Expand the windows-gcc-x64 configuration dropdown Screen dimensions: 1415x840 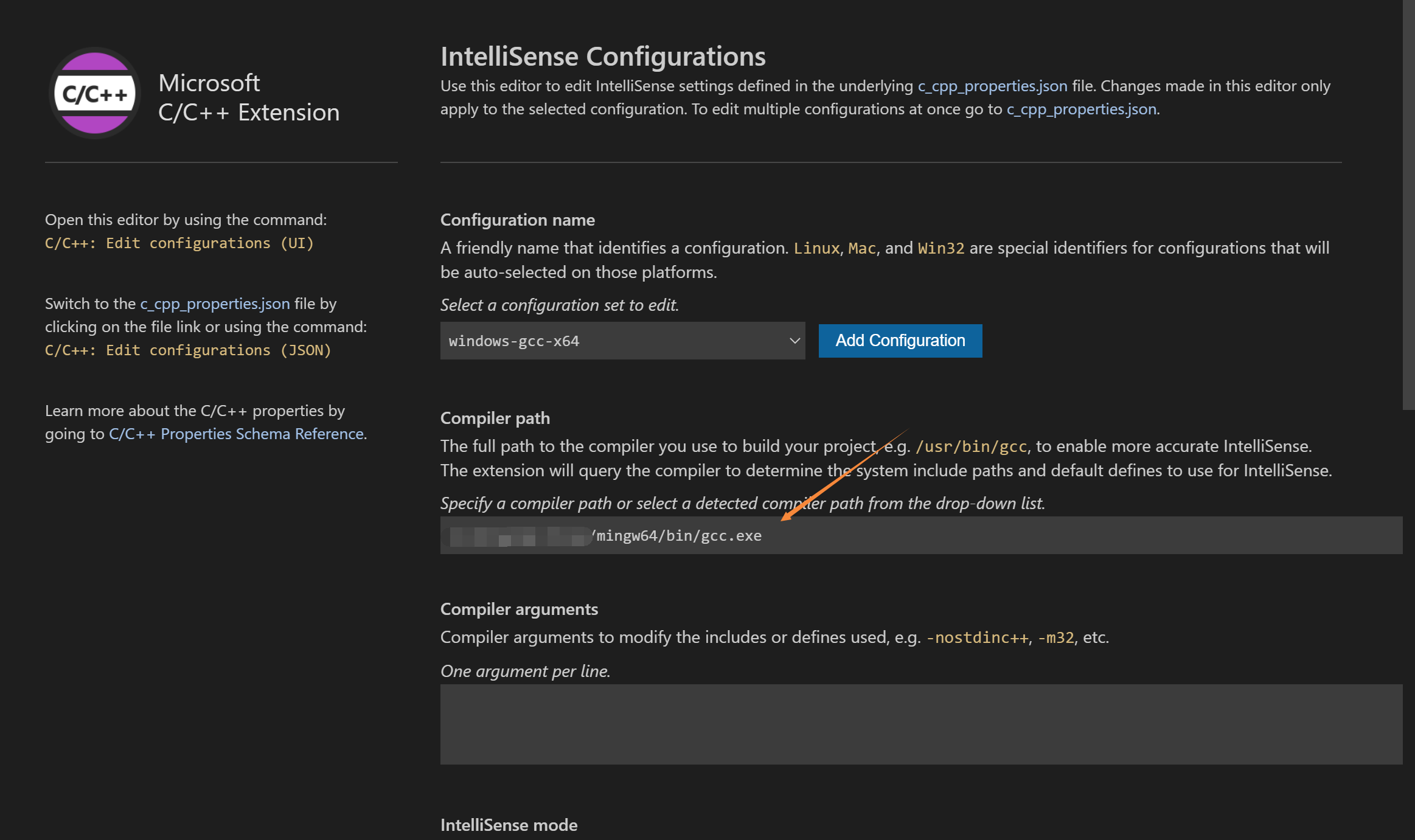[x=622, y=341]
